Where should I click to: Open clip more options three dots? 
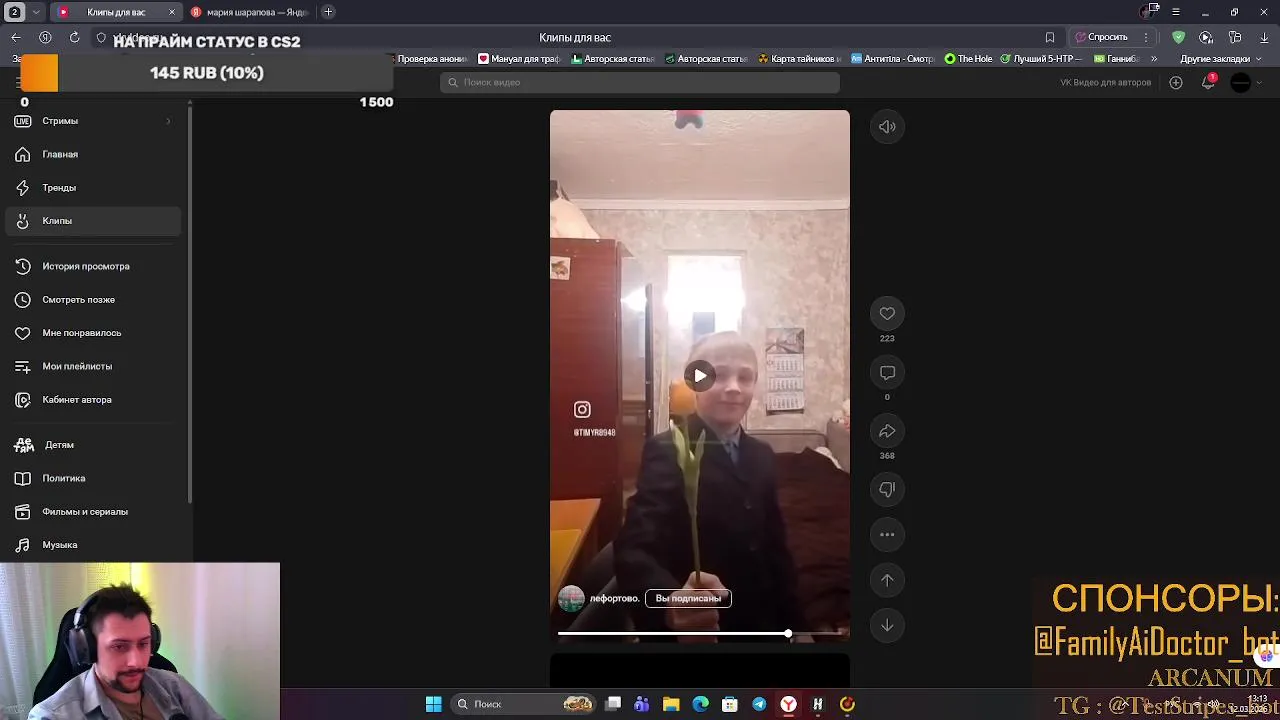[887, 535]
